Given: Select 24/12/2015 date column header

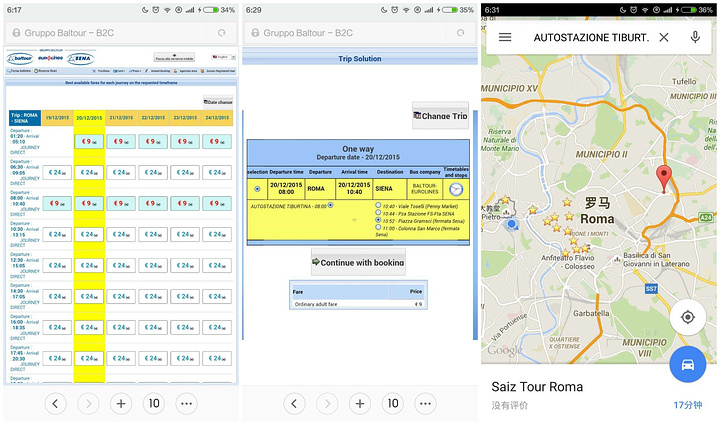Looking at the screenshot, I should tap(217, 118).
